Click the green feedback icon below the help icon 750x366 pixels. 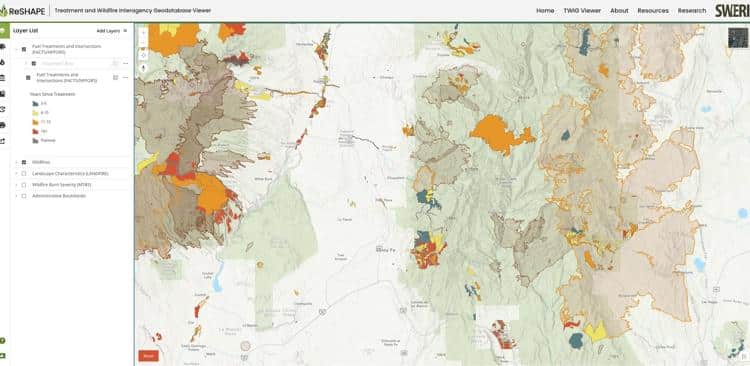coord(3,355)
